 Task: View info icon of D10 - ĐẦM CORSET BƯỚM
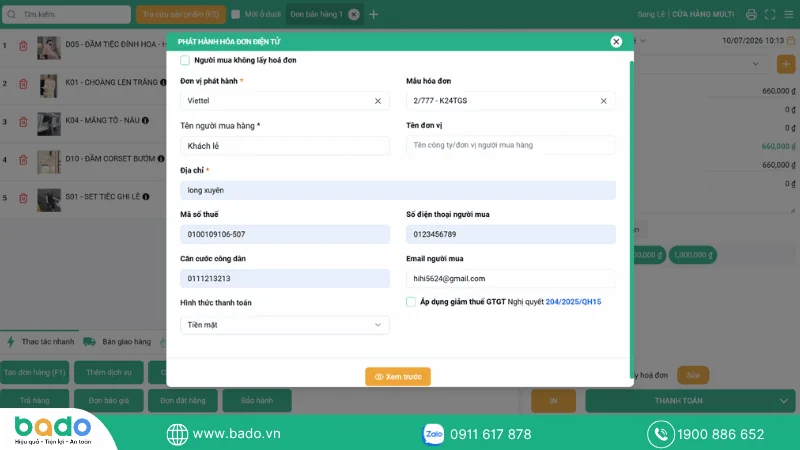pos(161,159)
